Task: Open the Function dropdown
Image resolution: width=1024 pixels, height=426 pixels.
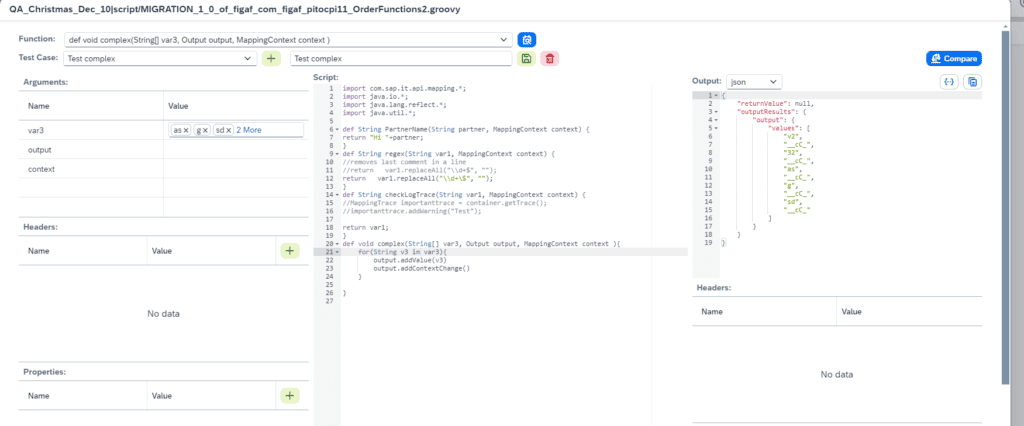Action: pyautogui.click(x=504, y=40)
